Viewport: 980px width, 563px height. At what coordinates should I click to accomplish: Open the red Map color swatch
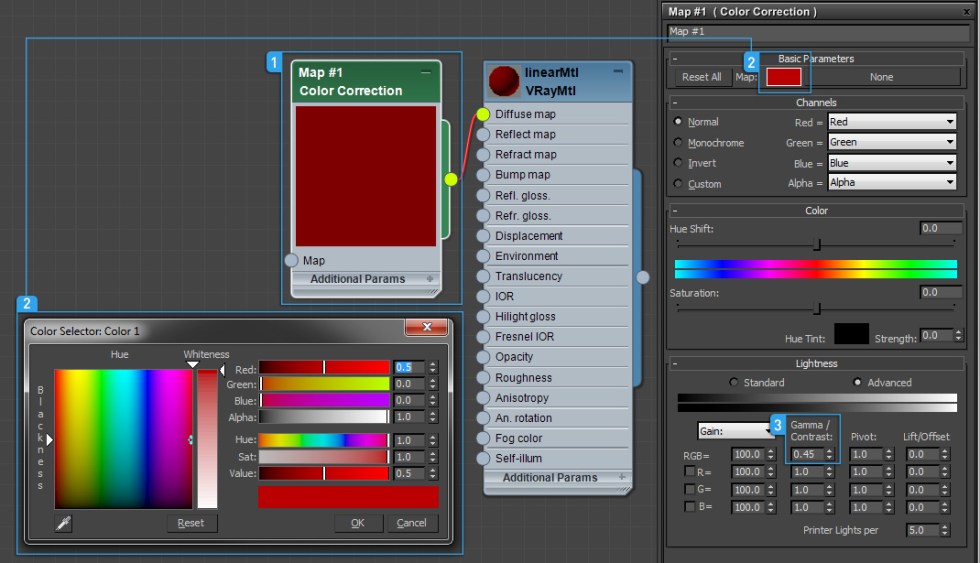tap(784, 77)
